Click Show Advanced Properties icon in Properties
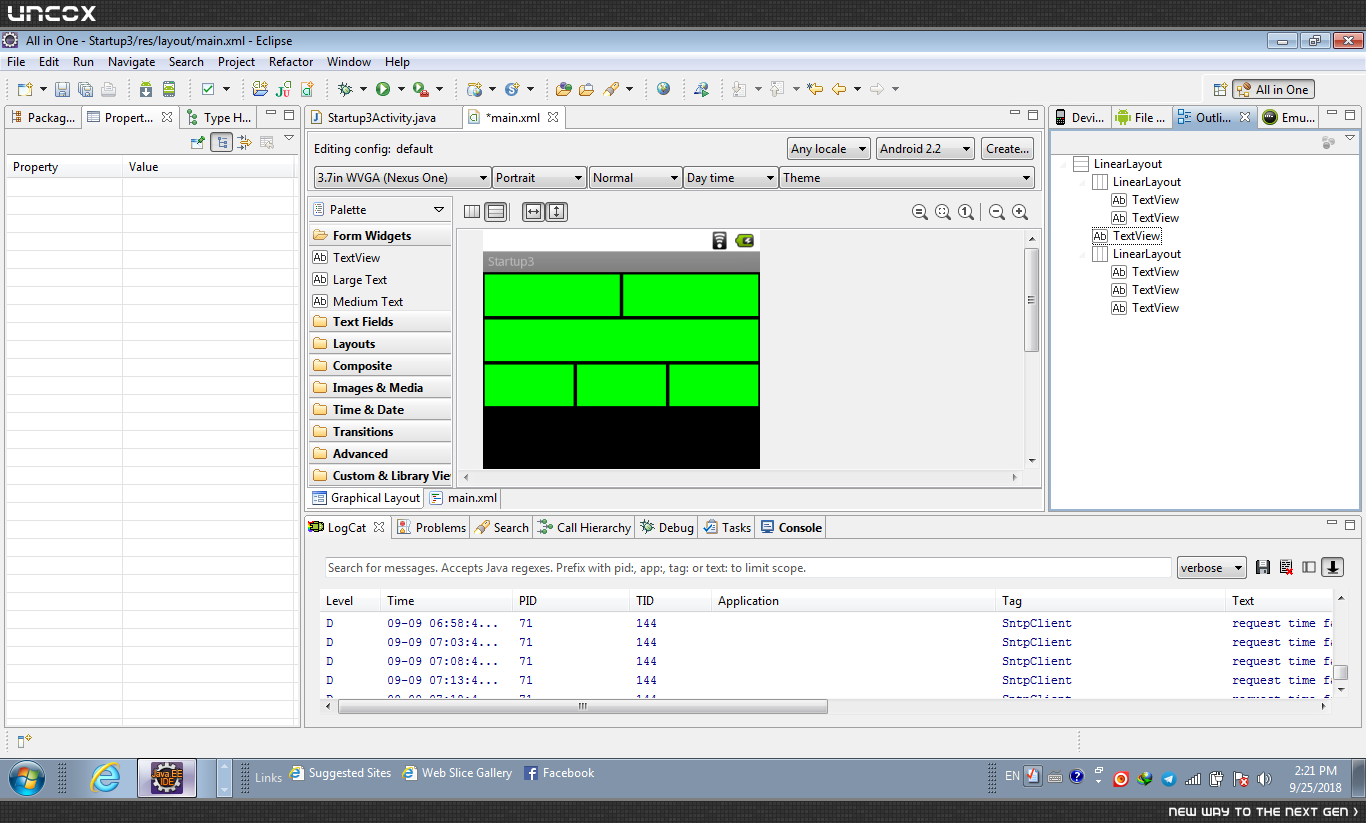Screen dimensions: 1366x823 (244, 143)
